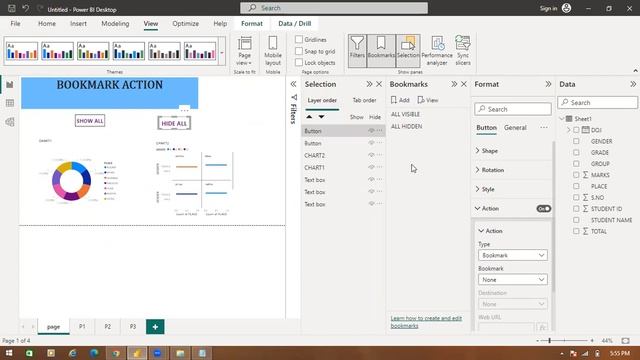Image resolution: width=640 pixels, height=360 pixels.
Task: Switch to General tab in Format pane
Action: click(515, 127)
